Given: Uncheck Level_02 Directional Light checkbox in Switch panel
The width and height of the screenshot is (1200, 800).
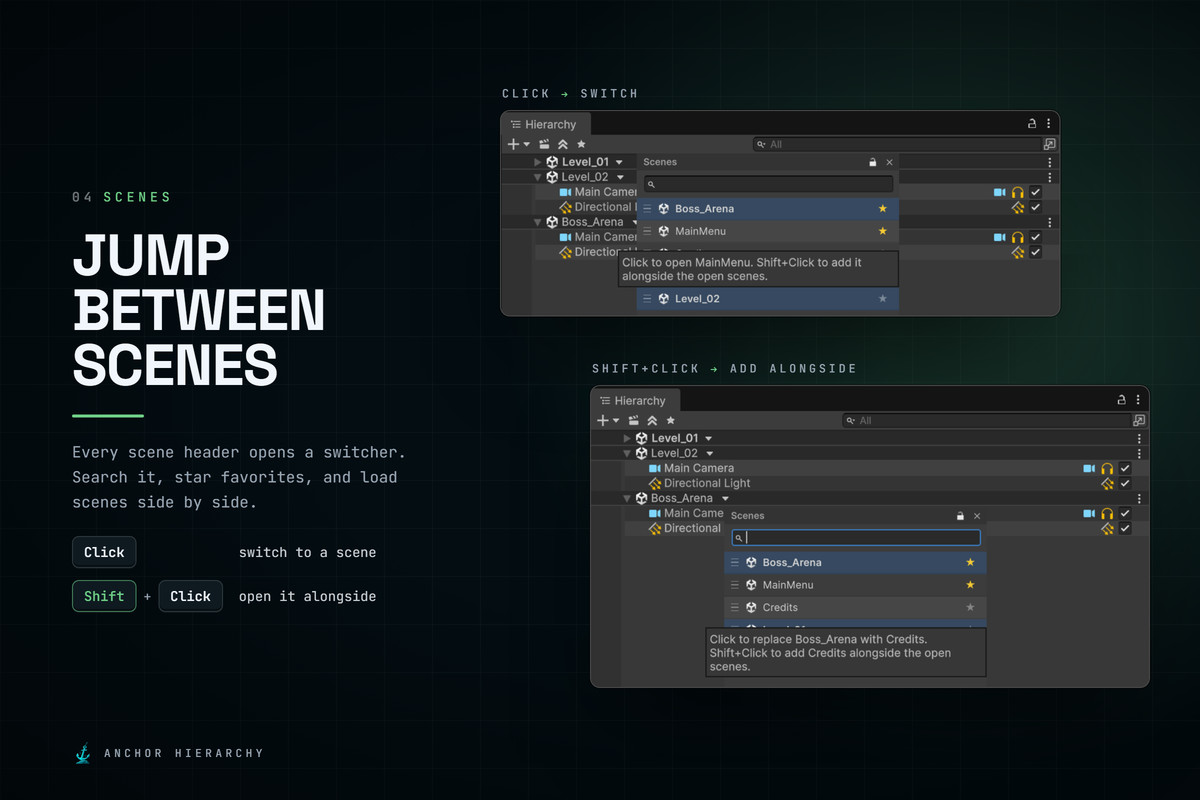Looking at the screenshot, I should 1036,207.
